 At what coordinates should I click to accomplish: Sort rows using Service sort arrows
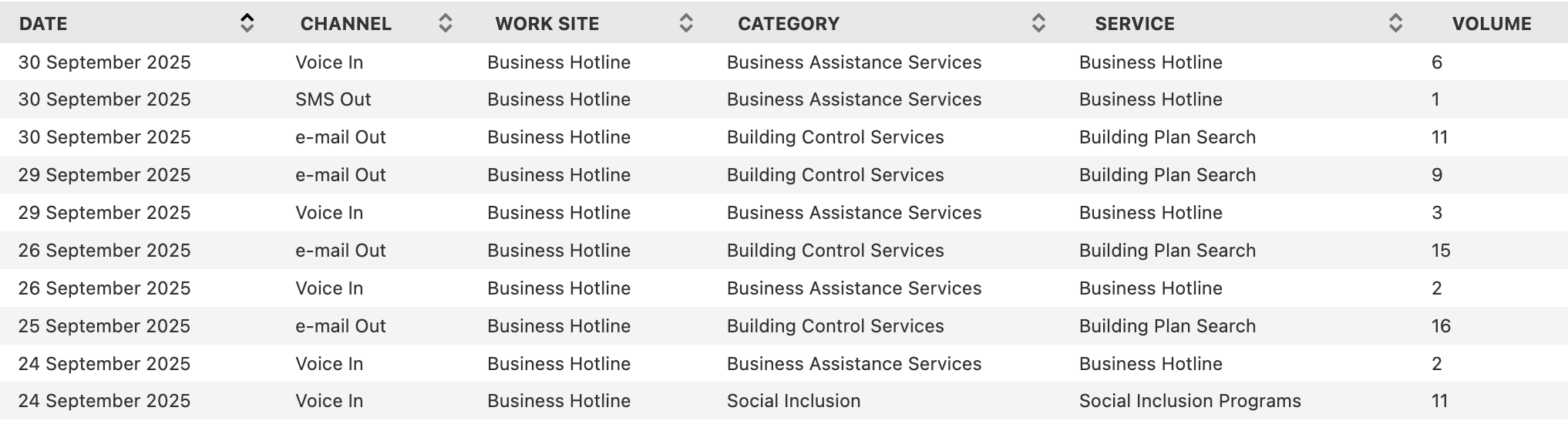[x=1395, y=23]
